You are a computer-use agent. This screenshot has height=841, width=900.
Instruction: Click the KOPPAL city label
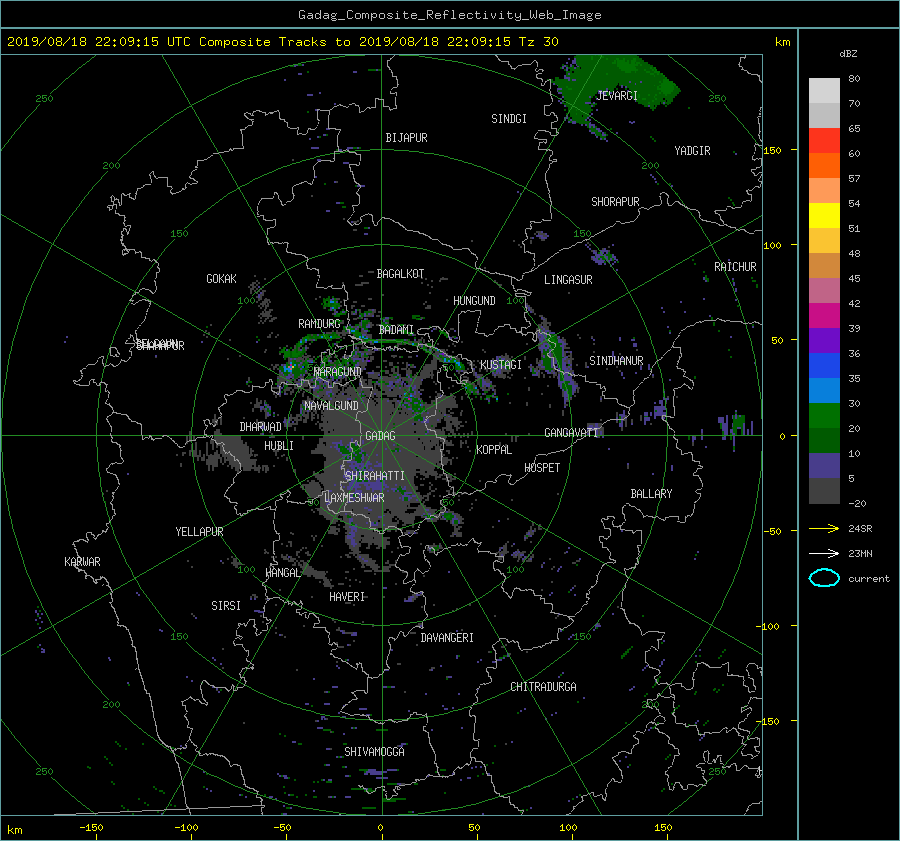tap(494, 450)
